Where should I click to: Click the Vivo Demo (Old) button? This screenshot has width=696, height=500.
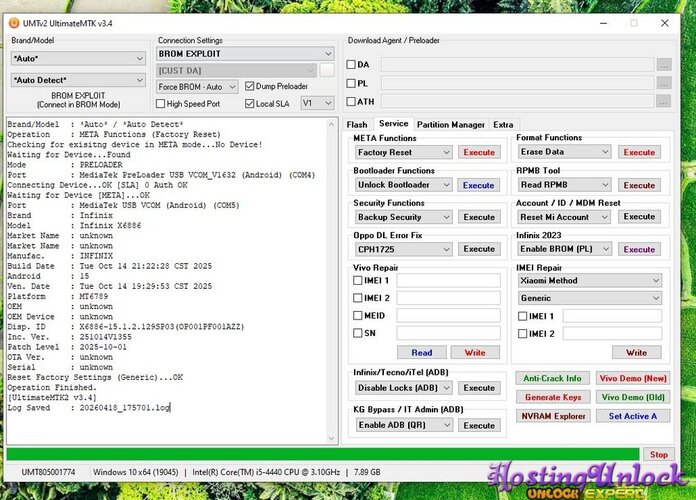(633, 397)
